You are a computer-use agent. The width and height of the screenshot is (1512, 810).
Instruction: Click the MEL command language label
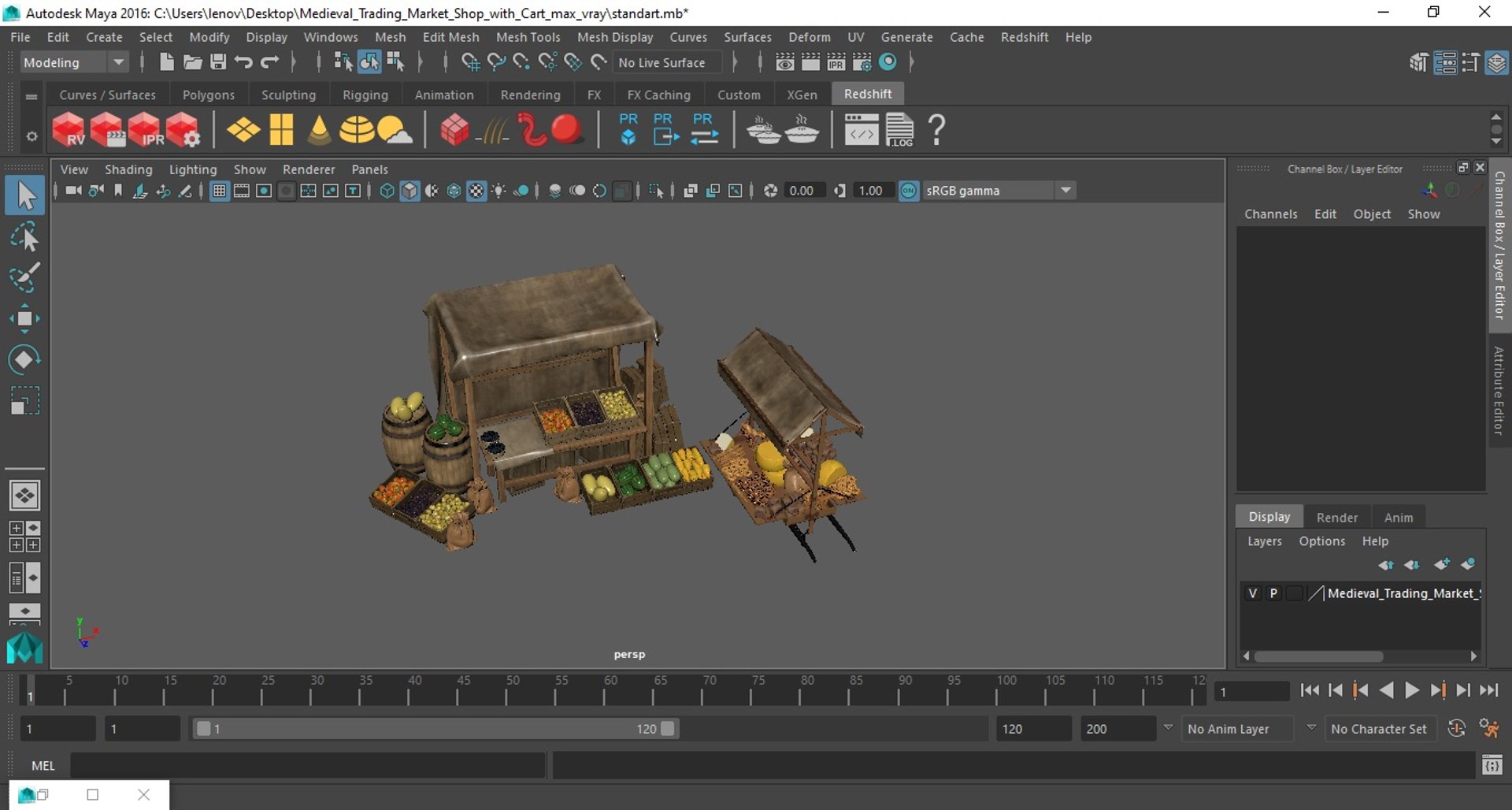43,765
